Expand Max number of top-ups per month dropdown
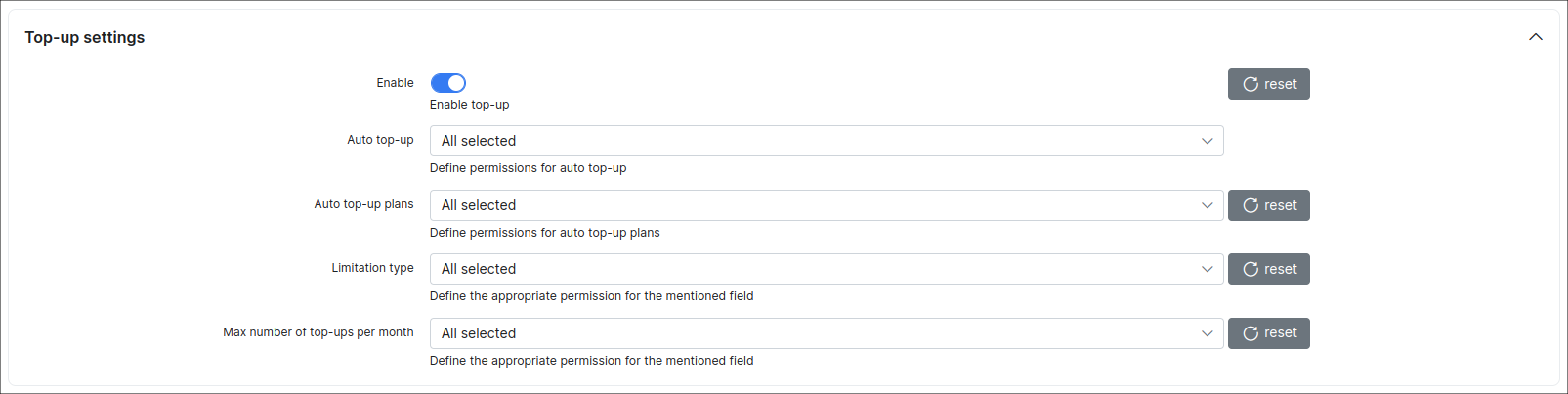Image resolution: width=1568 pixels, height=394 pixels. 826,333
